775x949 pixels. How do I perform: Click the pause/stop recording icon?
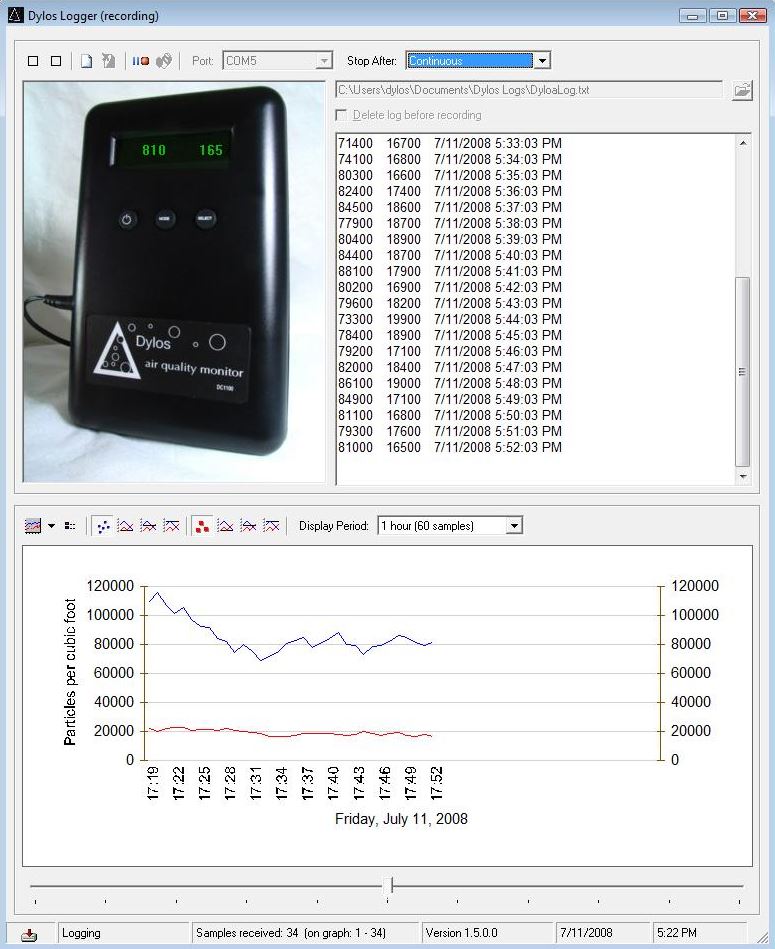[x=141, y=61]
